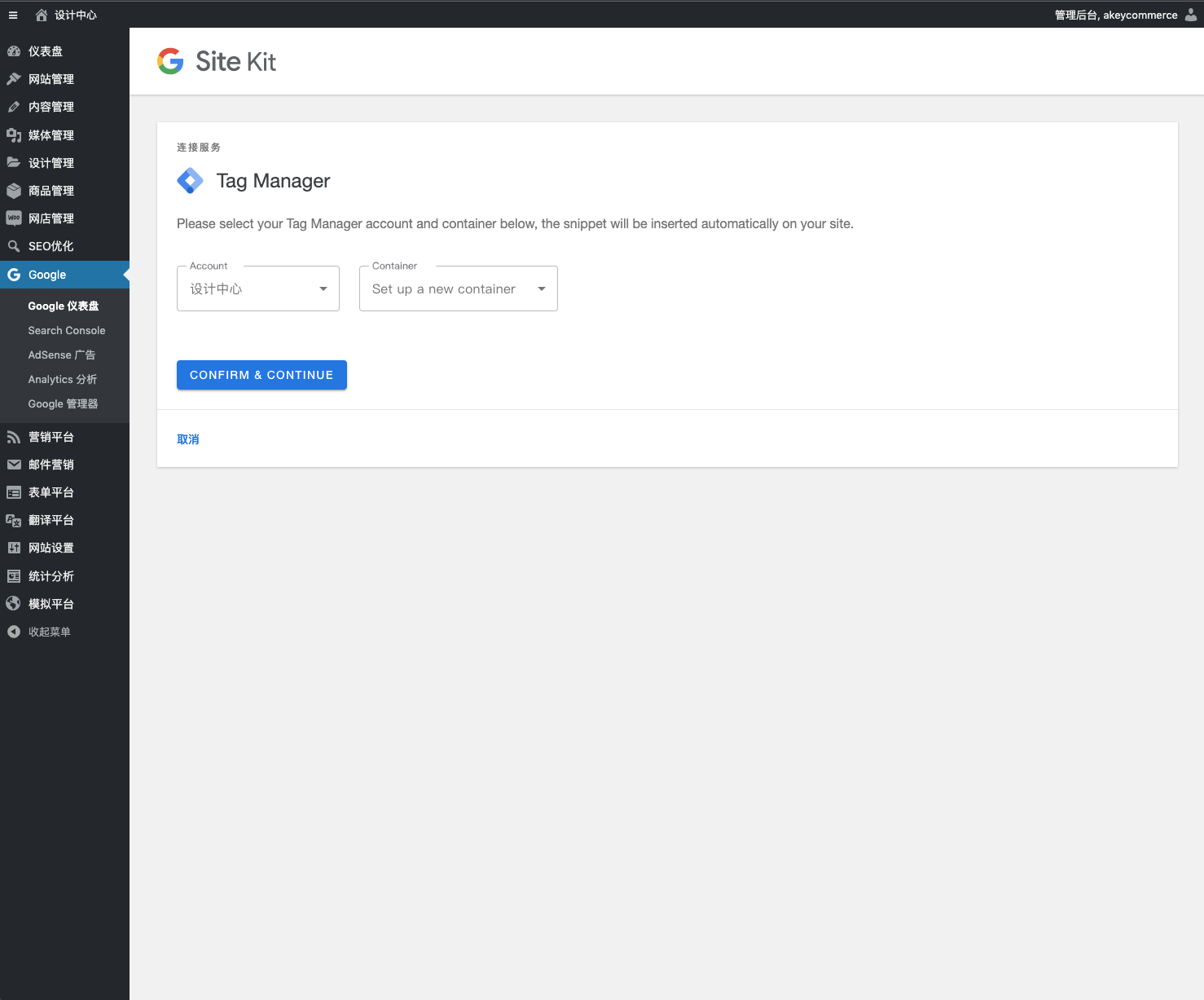Click the 商品管理 box icon
The width and height of the screenshot is (1204, 1000).
(14, 191)
